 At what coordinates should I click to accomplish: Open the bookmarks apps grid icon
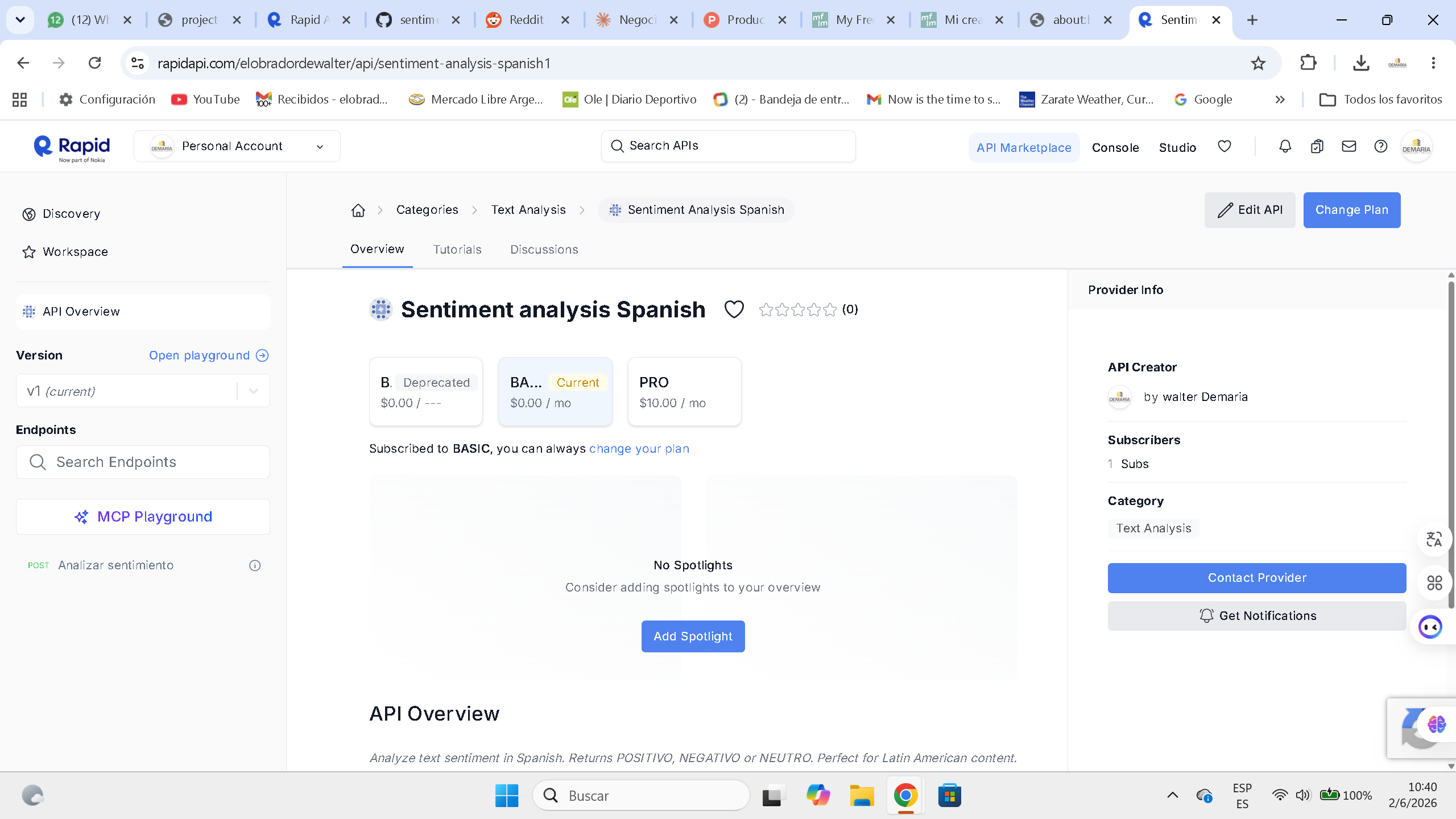19,100
